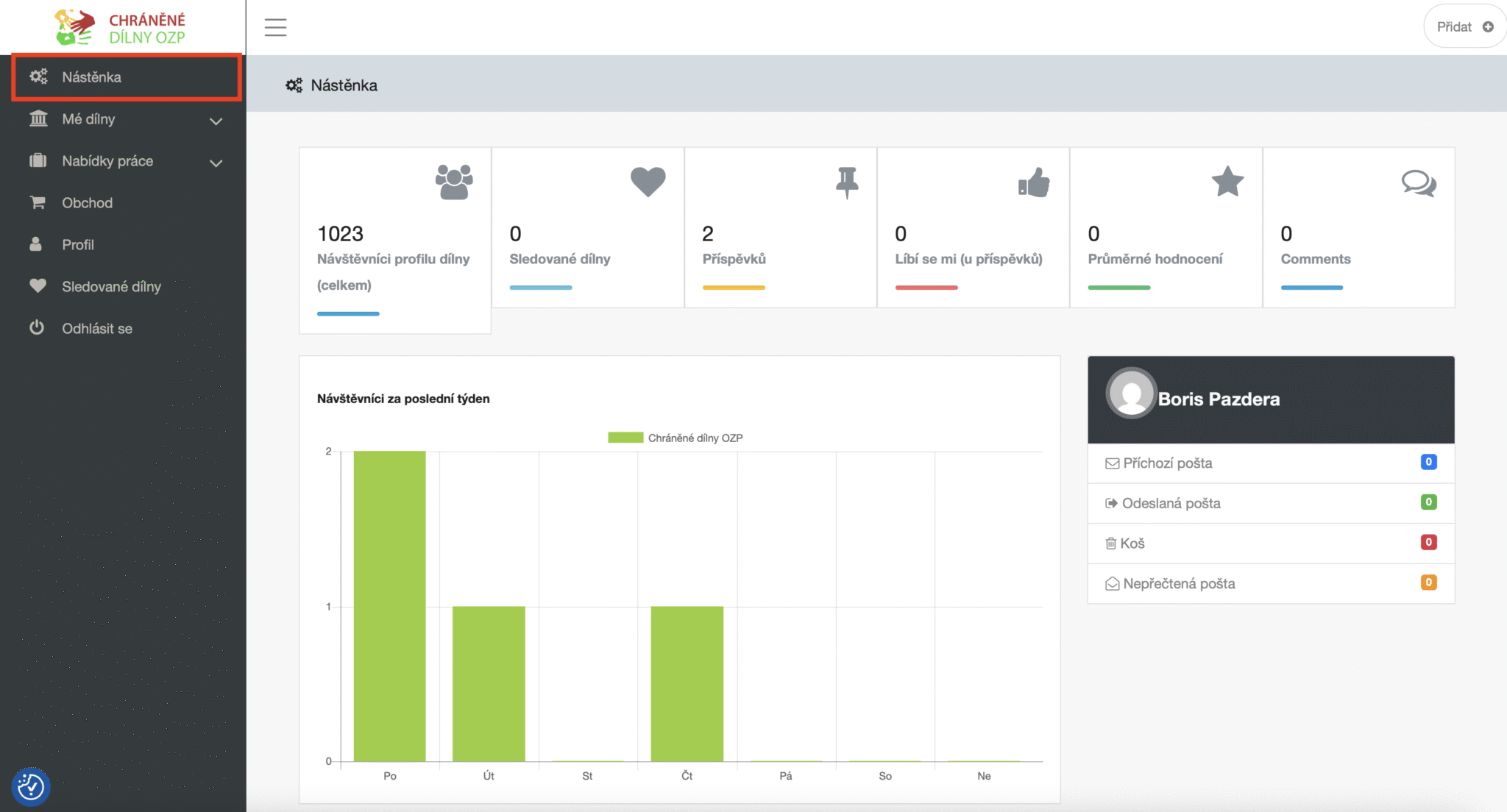
Task: Toggle the Chráněné dílny OZP chart legend
Action: pyautogui.click(x=675, y=438)
